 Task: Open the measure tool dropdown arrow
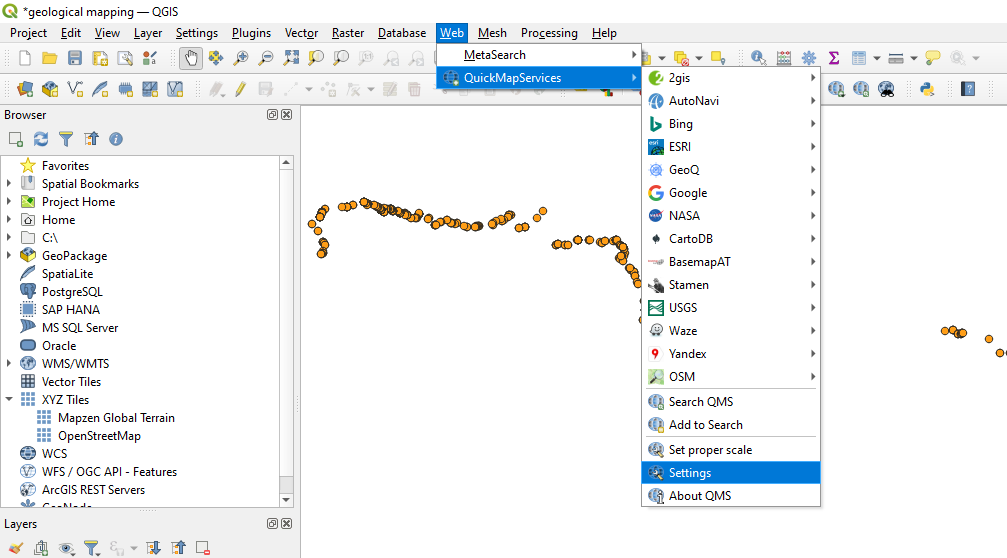tap(913, 58)
